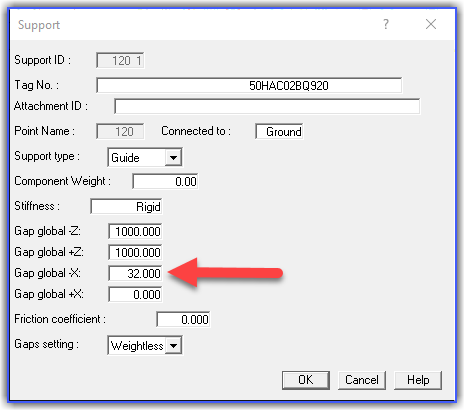Click the Component Weight input field
The width and height of the screenshot is (465, 411).
(x=165, y=181)
